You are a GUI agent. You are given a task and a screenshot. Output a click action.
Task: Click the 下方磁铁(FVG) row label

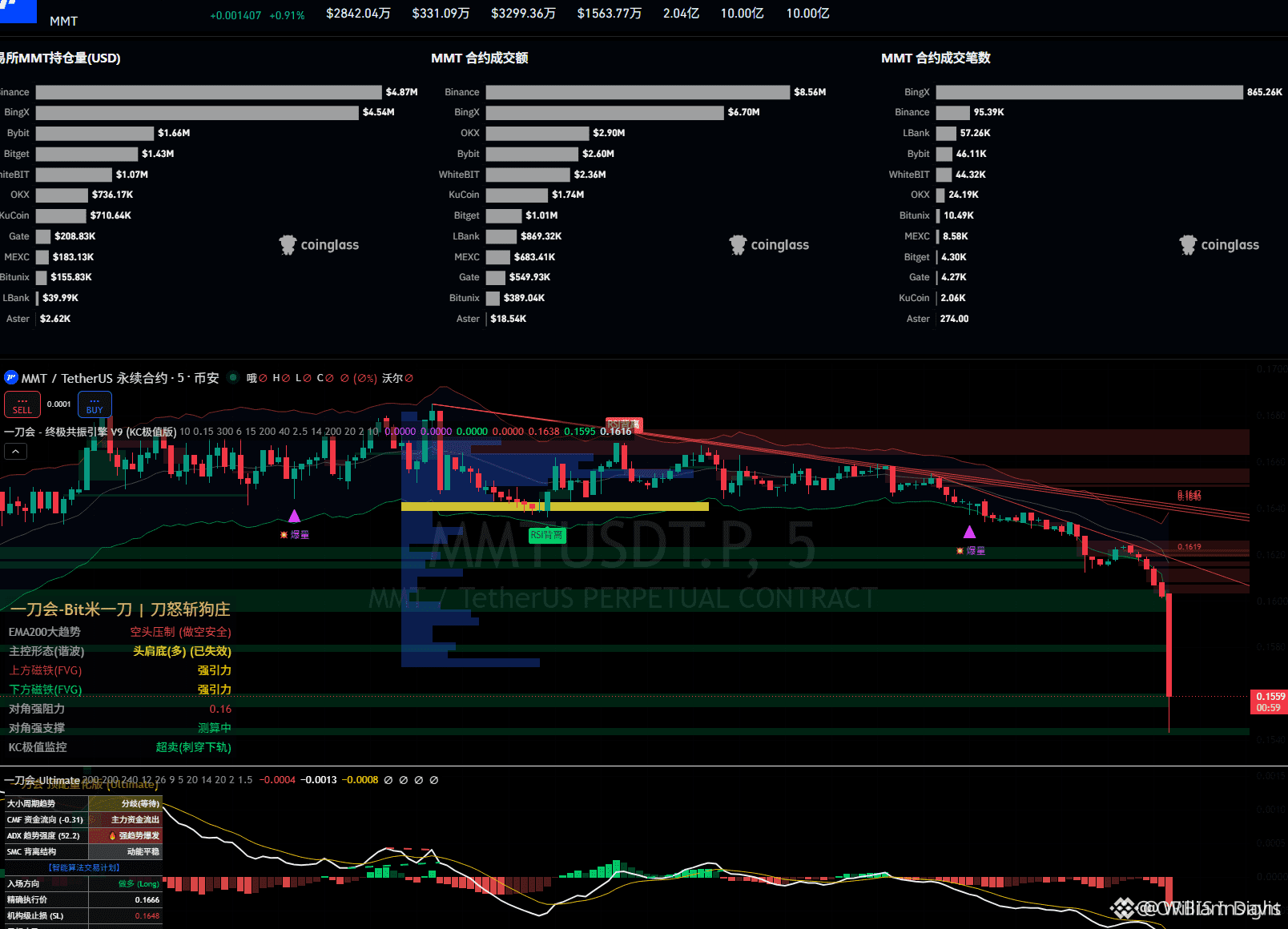[46, 690]
